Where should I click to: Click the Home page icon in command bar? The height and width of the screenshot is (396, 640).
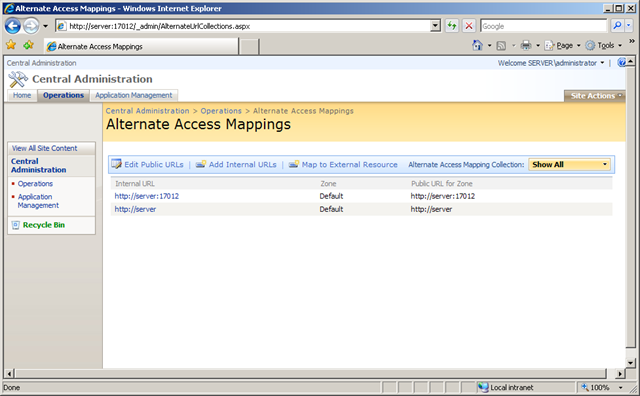coord(477,45)
